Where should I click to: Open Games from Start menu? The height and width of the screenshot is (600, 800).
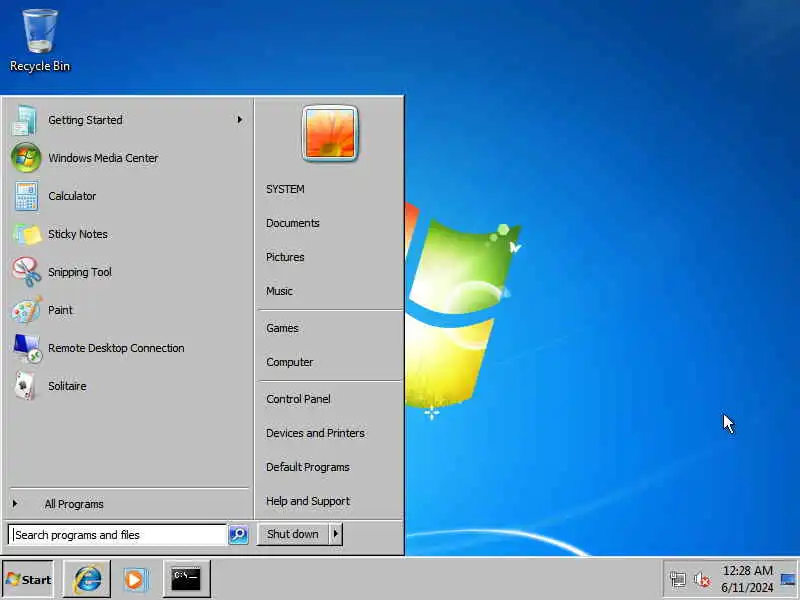[282, 328]
